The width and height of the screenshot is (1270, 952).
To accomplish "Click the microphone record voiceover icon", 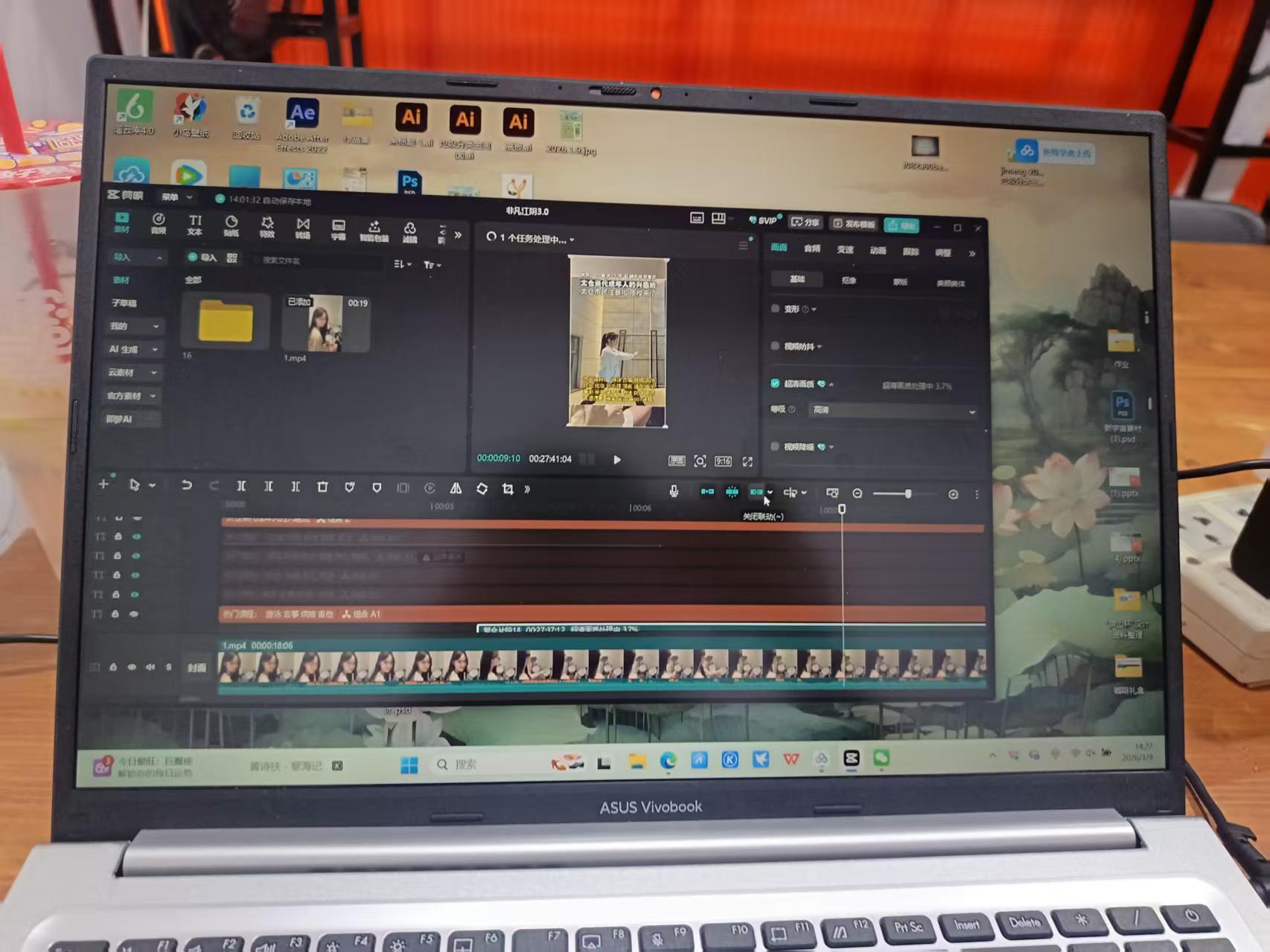I will tap(674, 491).
